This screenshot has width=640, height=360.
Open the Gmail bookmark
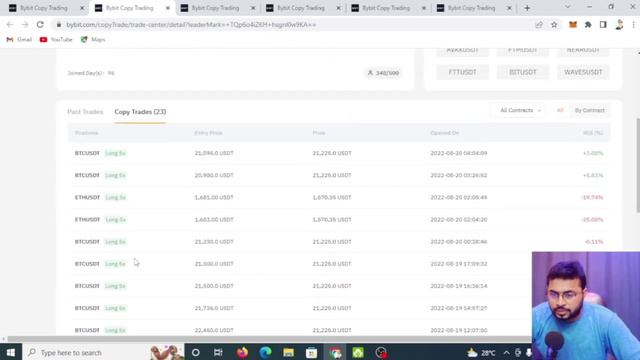click(19, 40)
